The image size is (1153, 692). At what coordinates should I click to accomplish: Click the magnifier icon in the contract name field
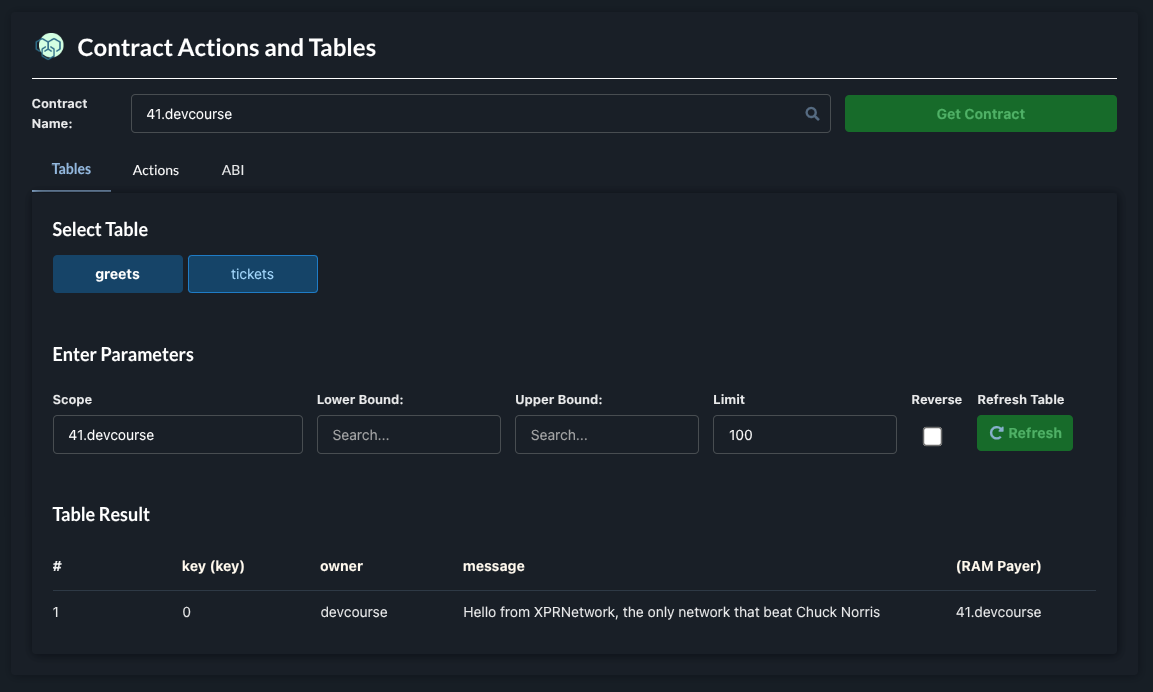coord(812,114)
